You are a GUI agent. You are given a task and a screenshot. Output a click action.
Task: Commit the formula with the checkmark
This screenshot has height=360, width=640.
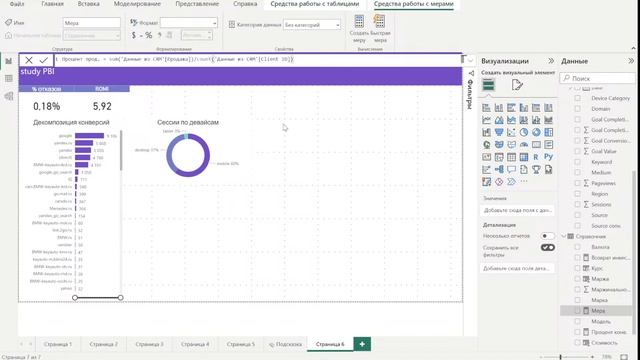point(44,60)
